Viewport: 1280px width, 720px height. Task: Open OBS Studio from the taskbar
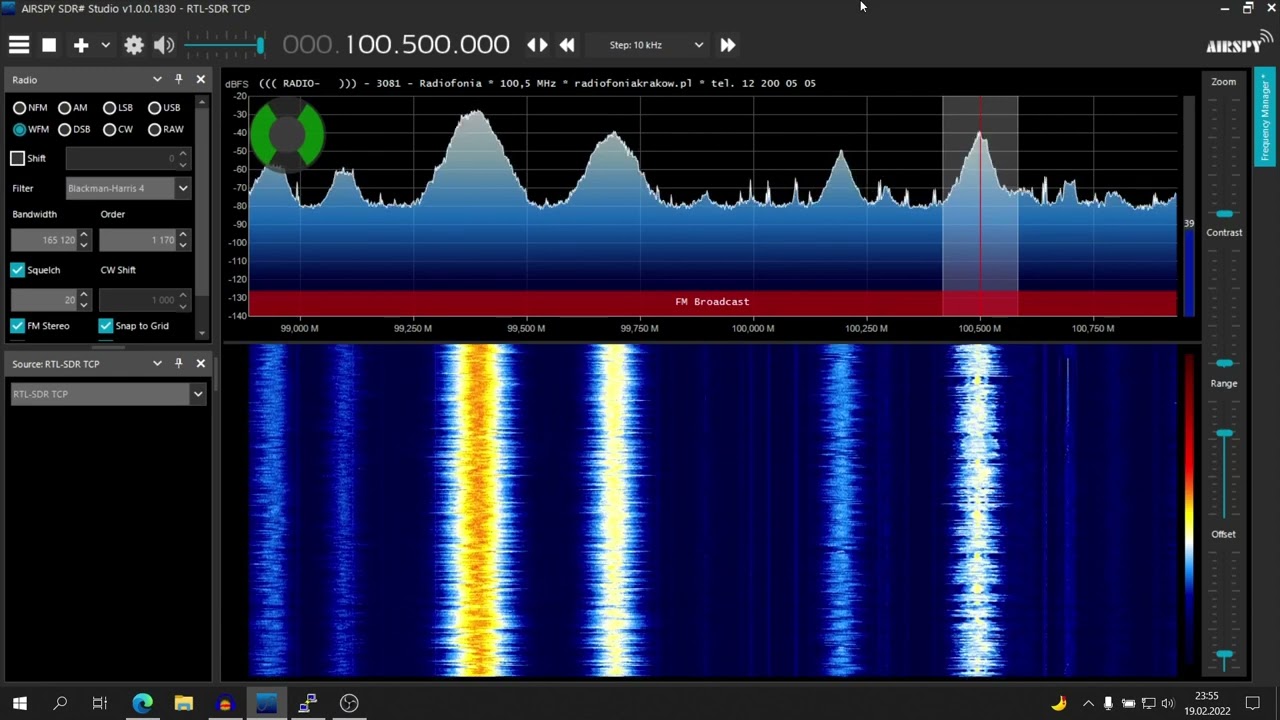click(349, 703)
